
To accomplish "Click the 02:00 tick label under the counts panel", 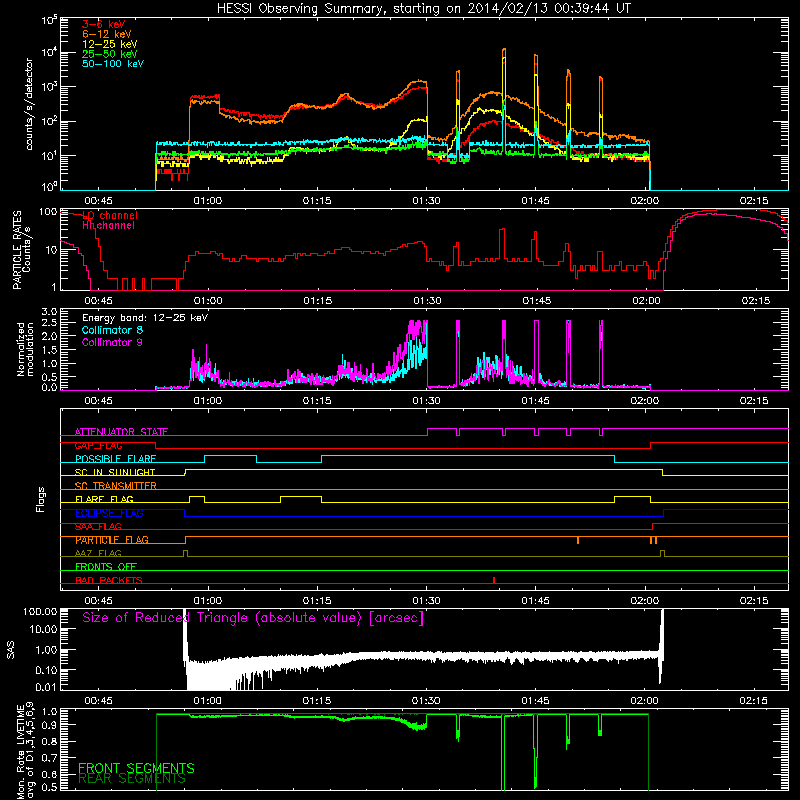I will (x=644, y=201).
